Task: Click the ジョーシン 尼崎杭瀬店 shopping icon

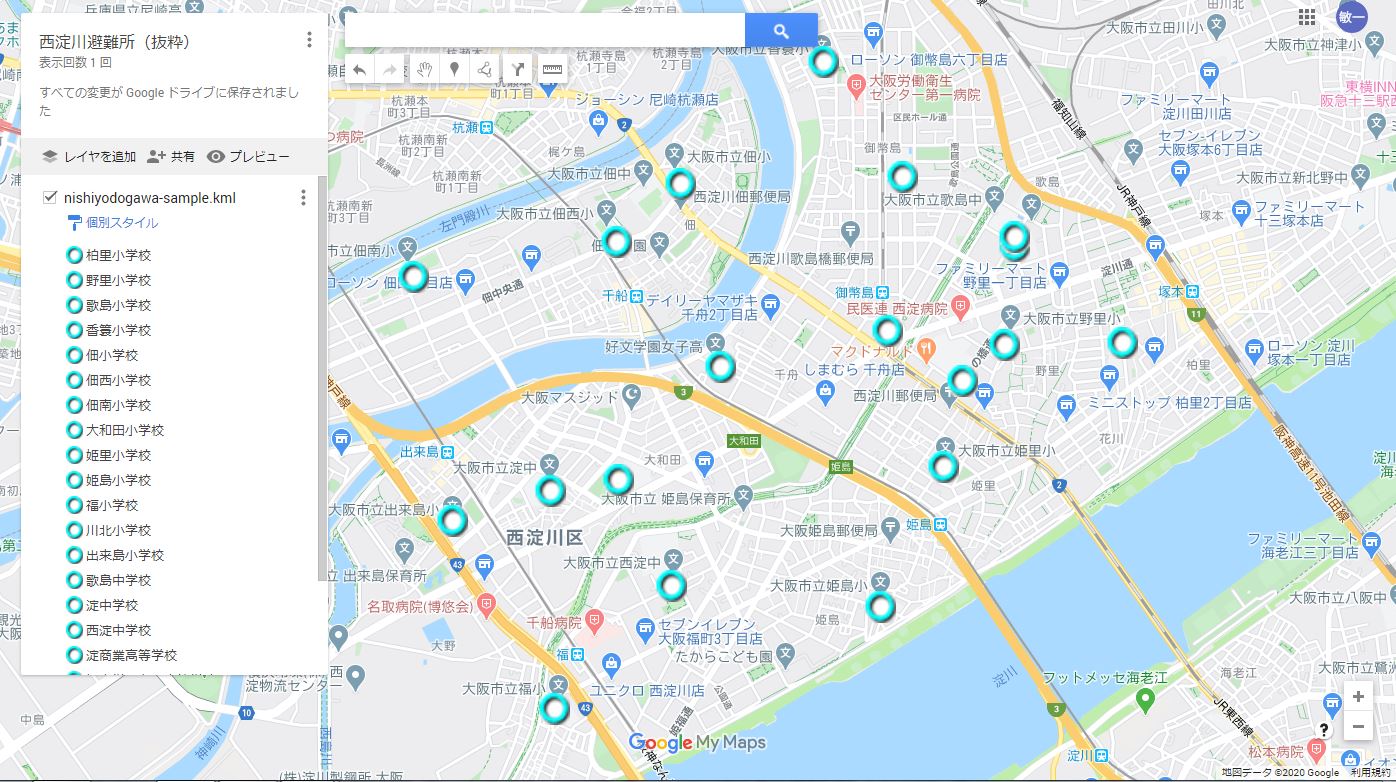Action: (599, 121)
